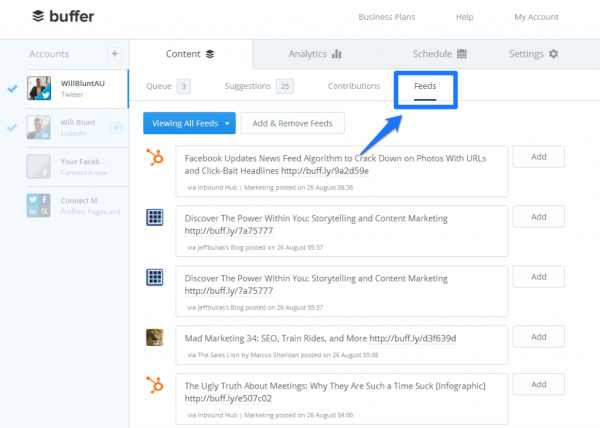This screenshot has height=428, width=600.
Task: Add the second Discover The Power post
Action: [538, 277]
